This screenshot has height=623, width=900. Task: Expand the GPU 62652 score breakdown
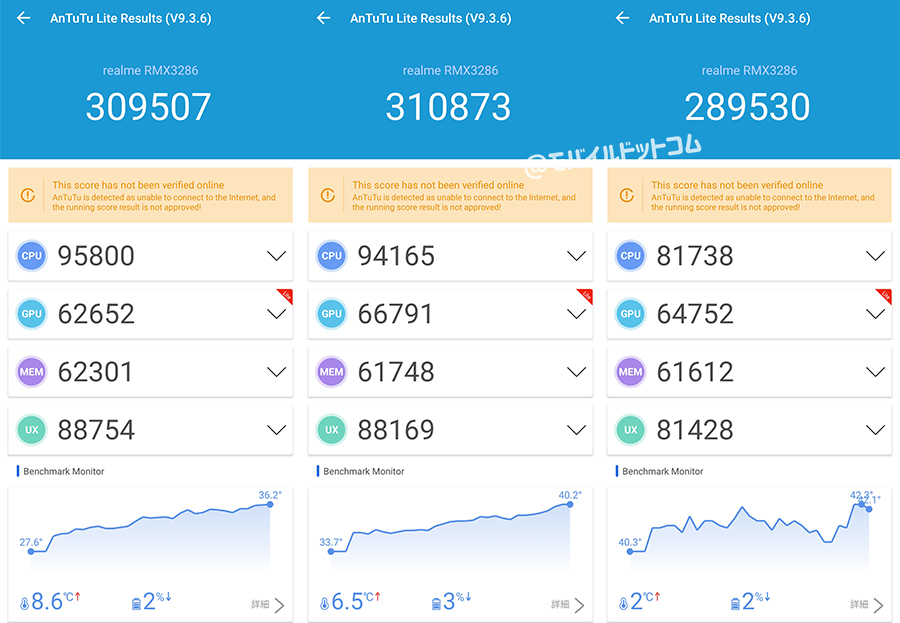coord(276,314)
